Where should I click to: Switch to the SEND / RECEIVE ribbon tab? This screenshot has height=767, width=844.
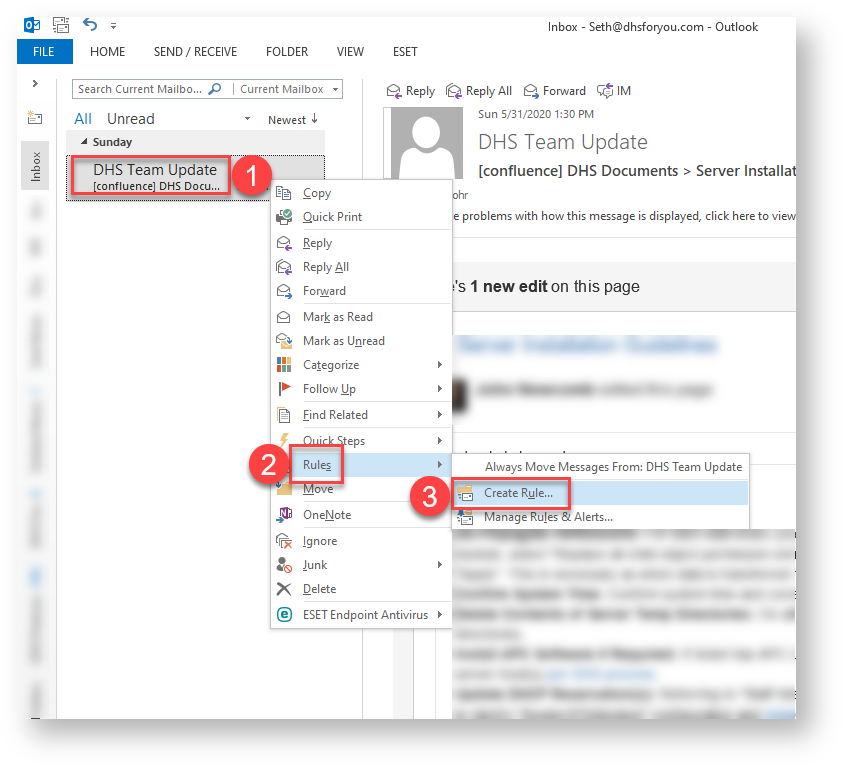pos(195,52)
